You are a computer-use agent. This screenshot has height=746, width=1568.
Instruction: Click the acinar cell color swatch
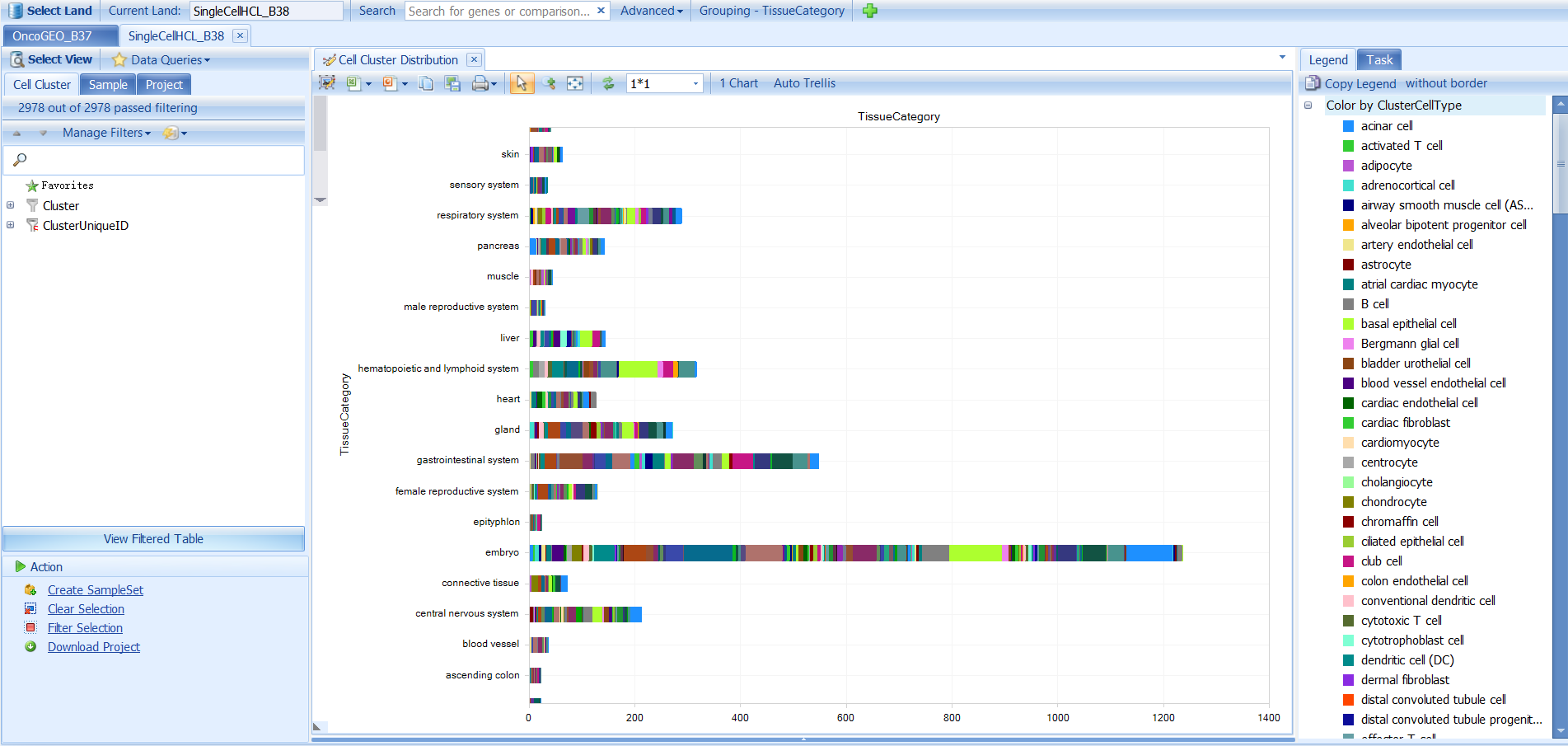coord(1349,126)
